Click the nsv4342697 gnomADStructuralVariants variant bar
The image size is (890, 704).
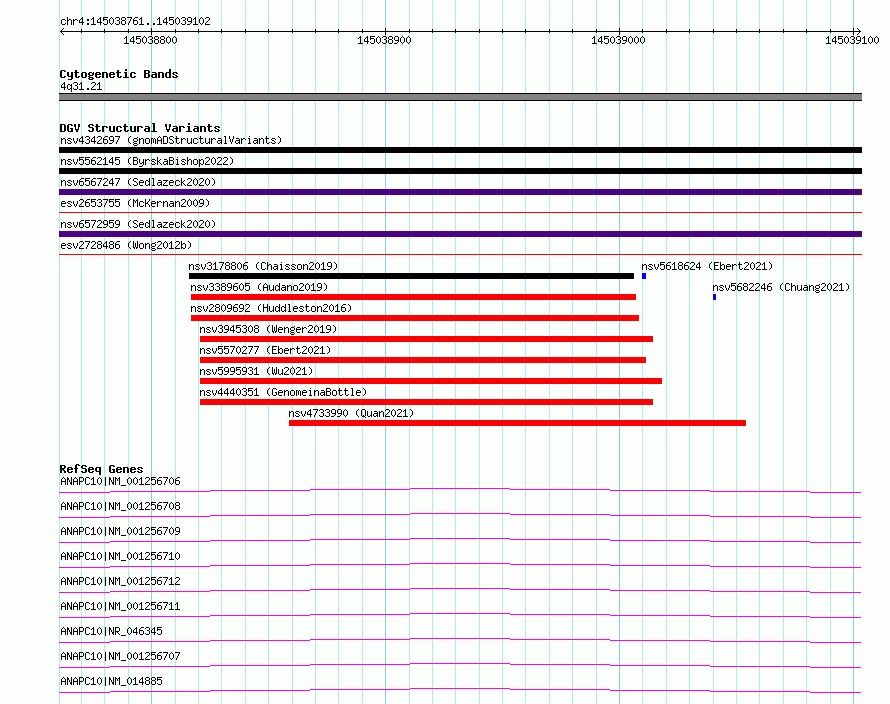tap(460, 150)
